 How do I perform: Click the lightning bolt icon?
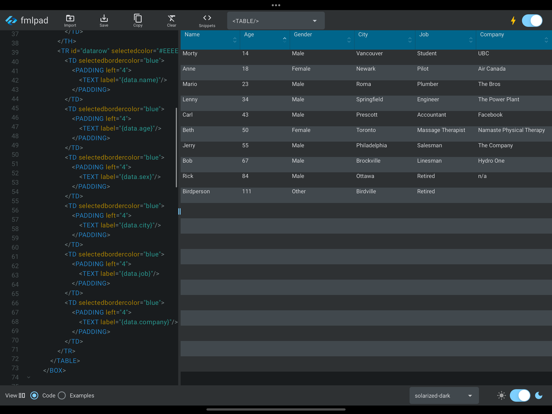513,20
